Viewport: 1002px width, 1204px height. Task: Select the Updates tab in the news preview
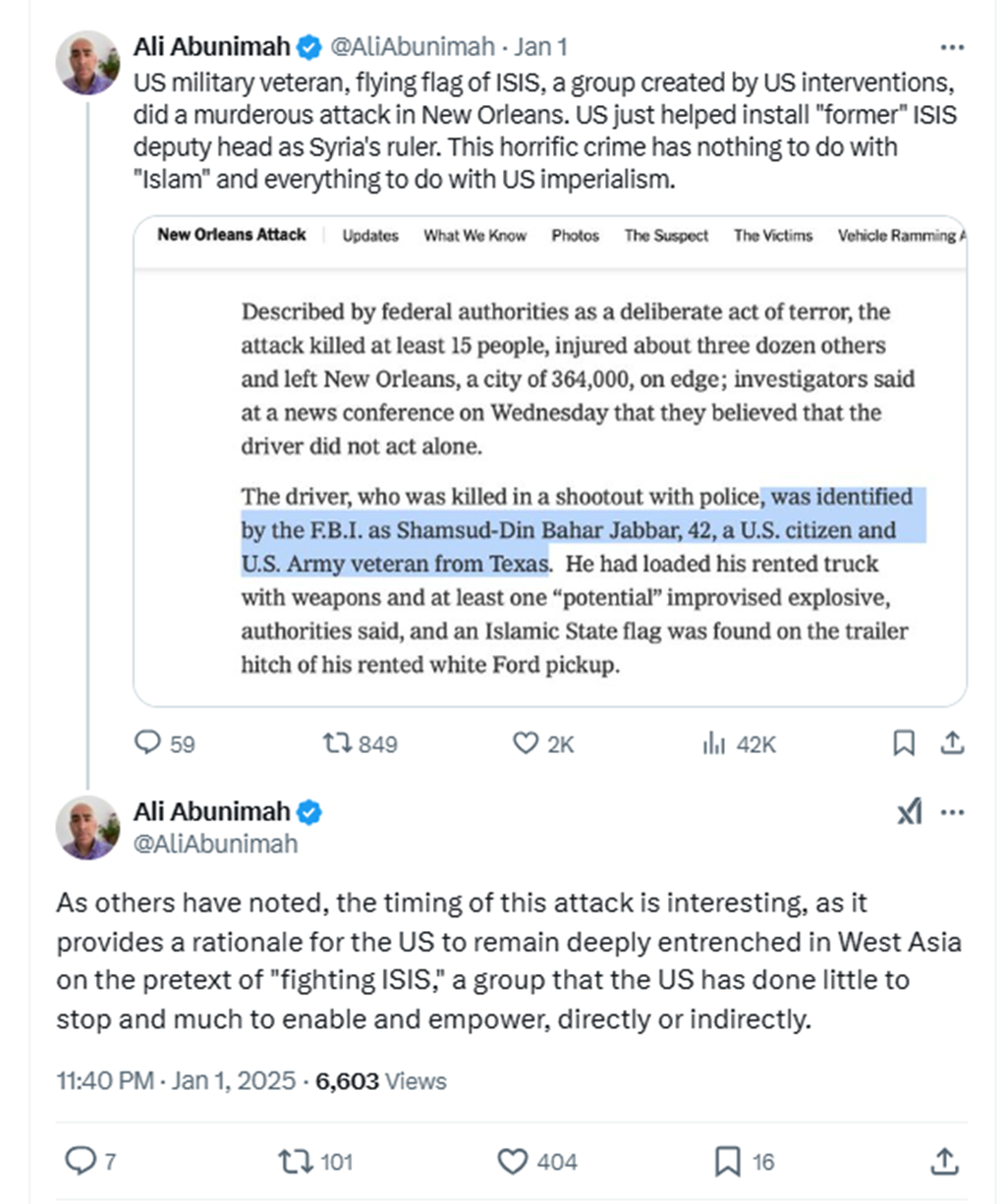(x=369, y=236)
